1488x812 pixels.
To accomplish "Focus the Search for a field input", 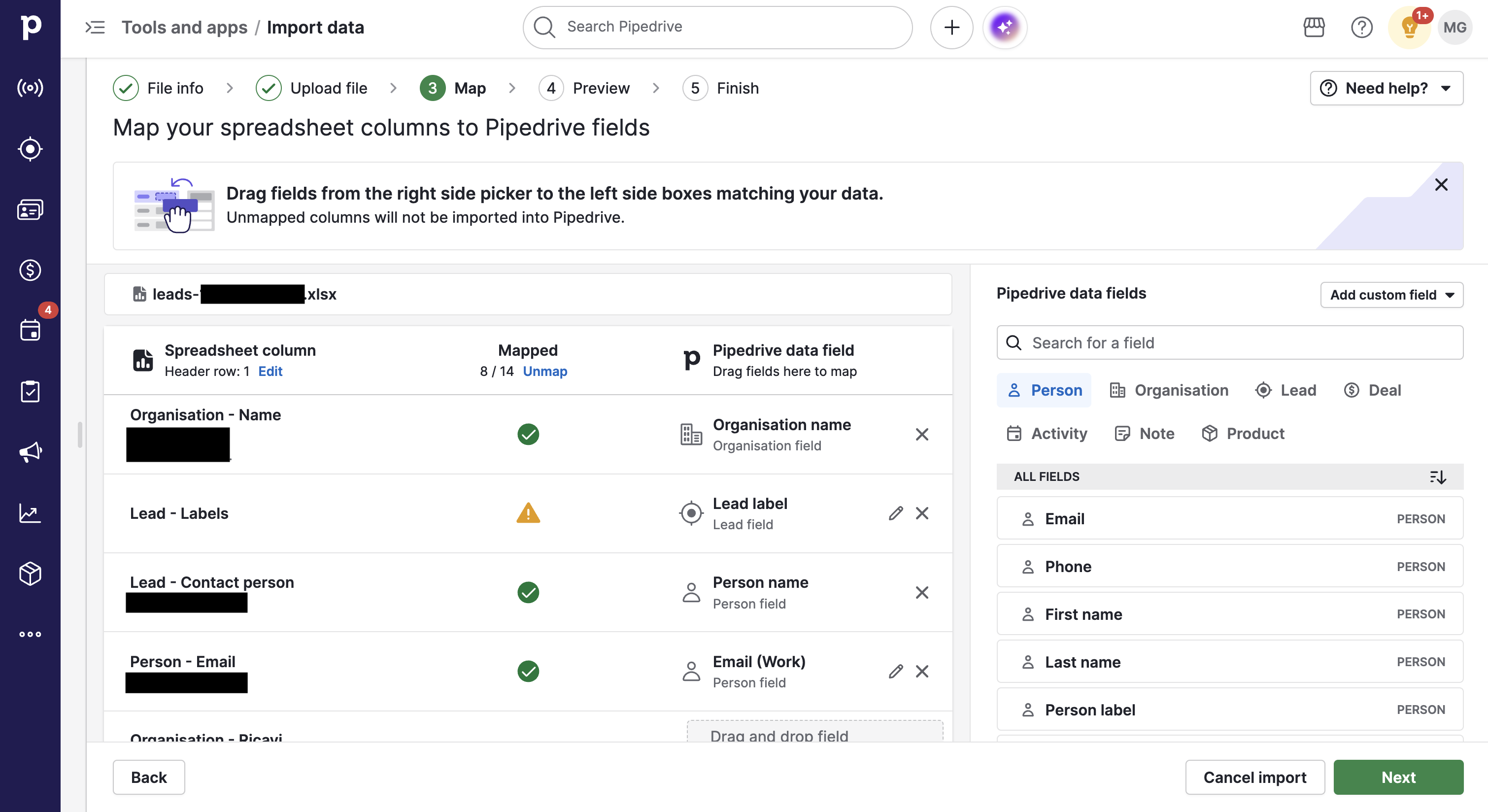I will (x=1230, y=342).
